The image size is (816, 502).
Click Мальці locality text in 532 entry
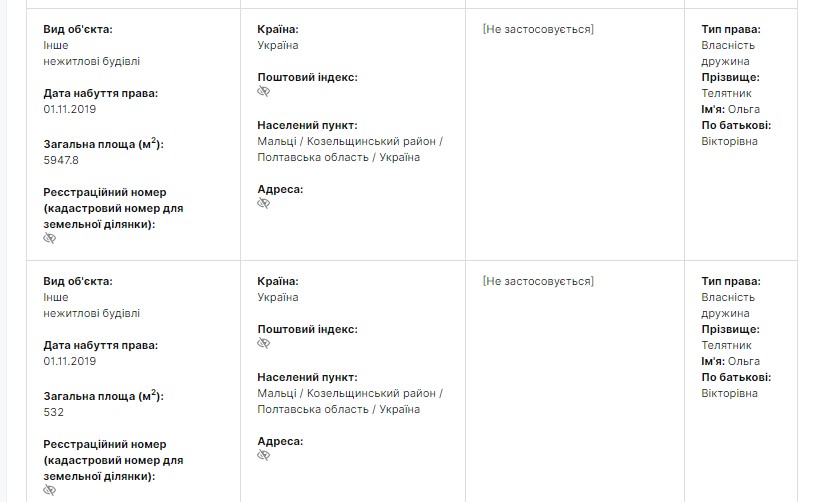click(275, 393)
